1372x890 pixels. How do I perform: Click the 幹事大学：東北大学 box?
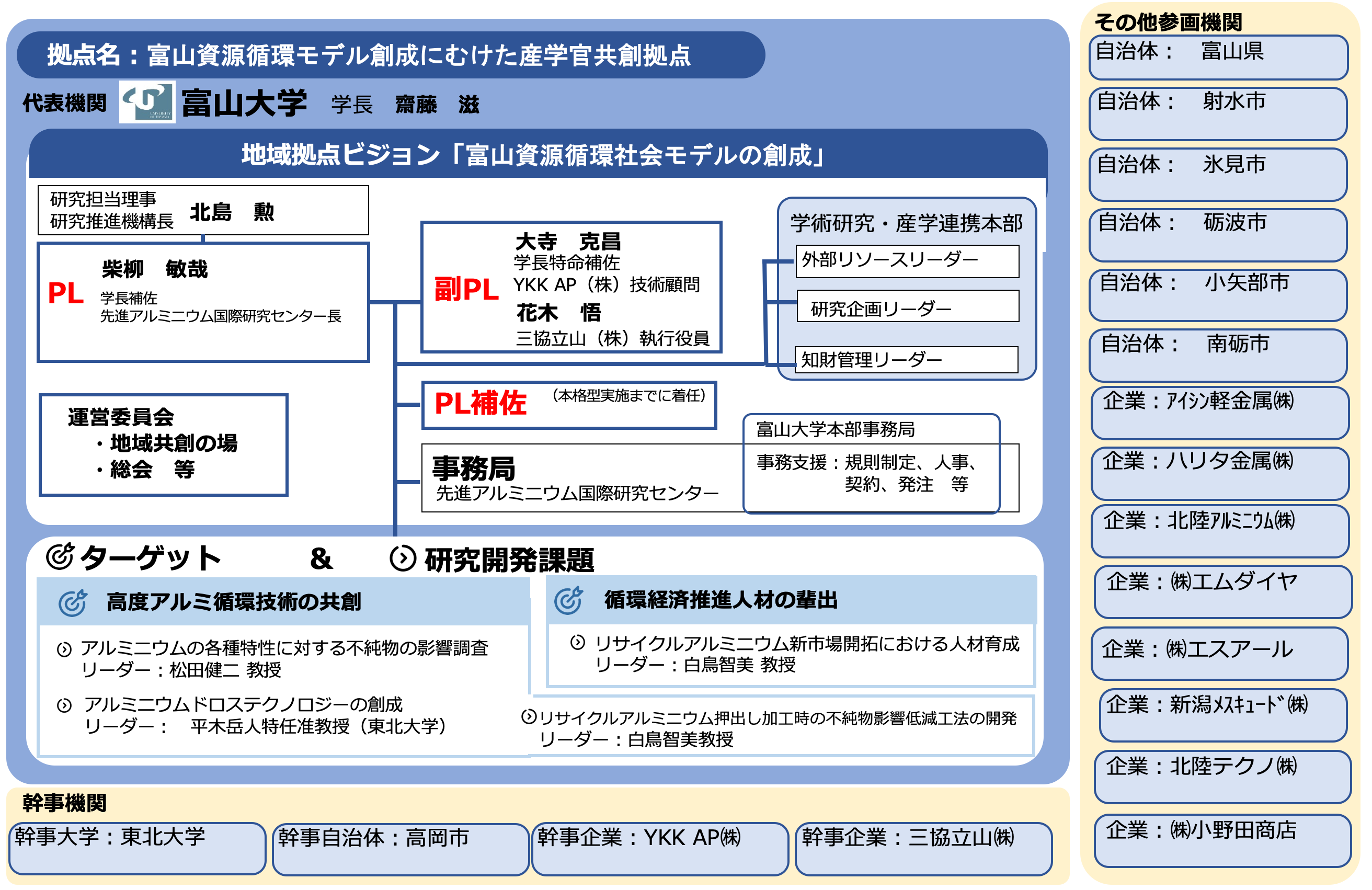[x=137, y=849]
